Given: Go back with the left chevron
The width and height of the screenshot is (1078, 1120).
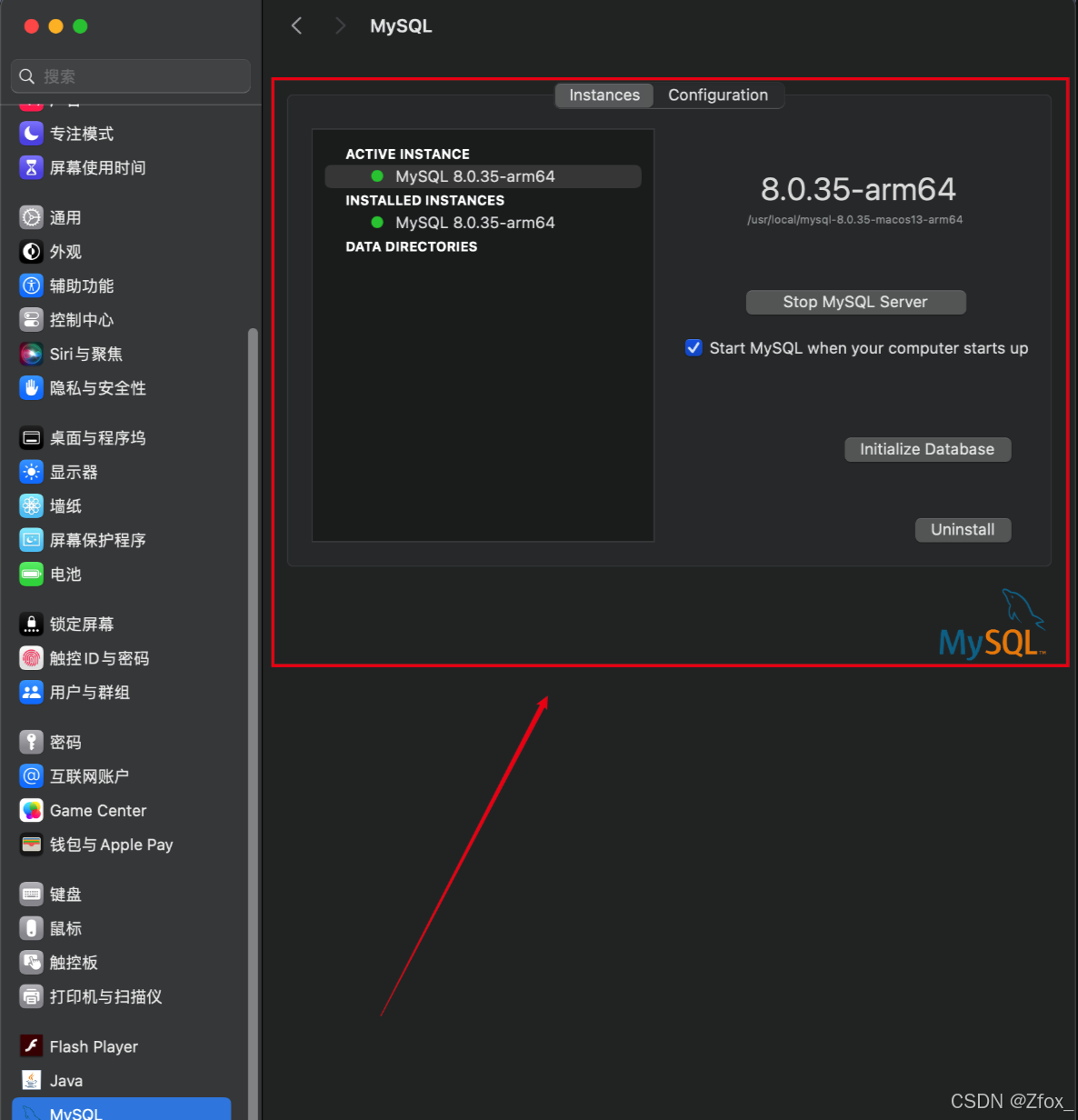Looking at the screenshot, I should (296, 25).
